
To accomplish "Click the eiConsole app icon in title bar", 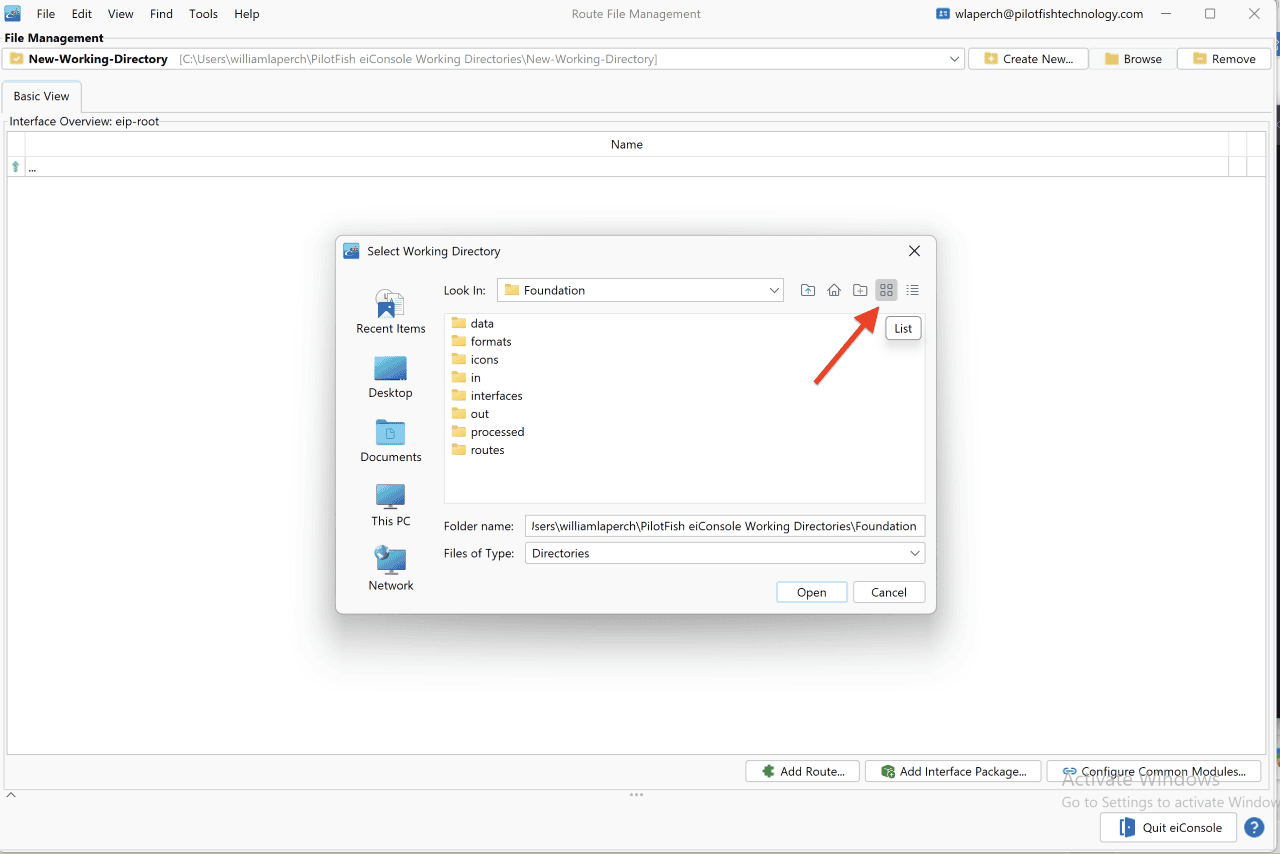I will [13, 14].
